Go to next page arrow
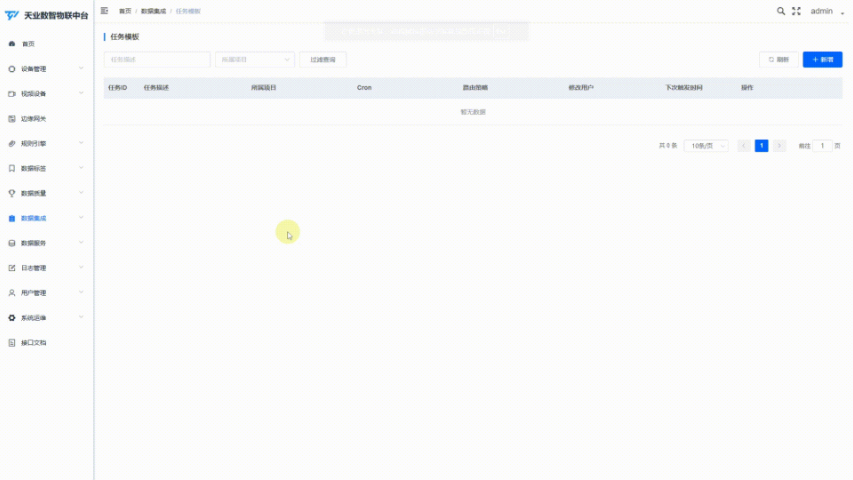This screenshot has width=853, height=480. pyautogui.click(x=779, y=146)
